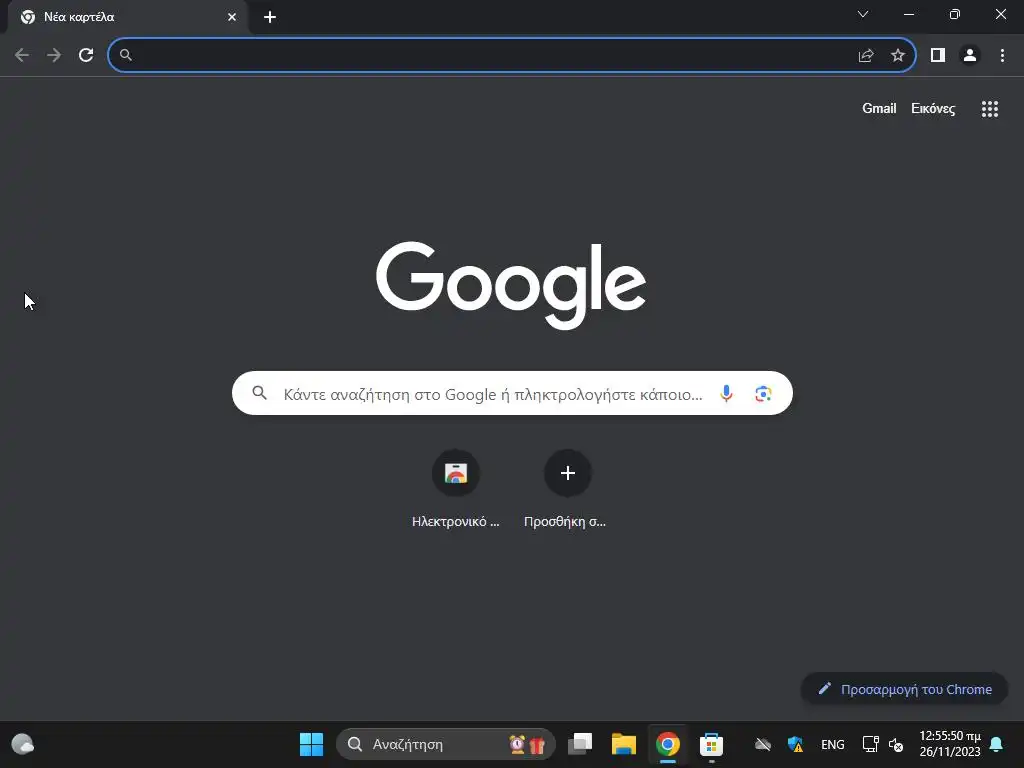The image size is (1024, 768).
Task: Bookmark this tab with the star icon
Action: (898, 56)
